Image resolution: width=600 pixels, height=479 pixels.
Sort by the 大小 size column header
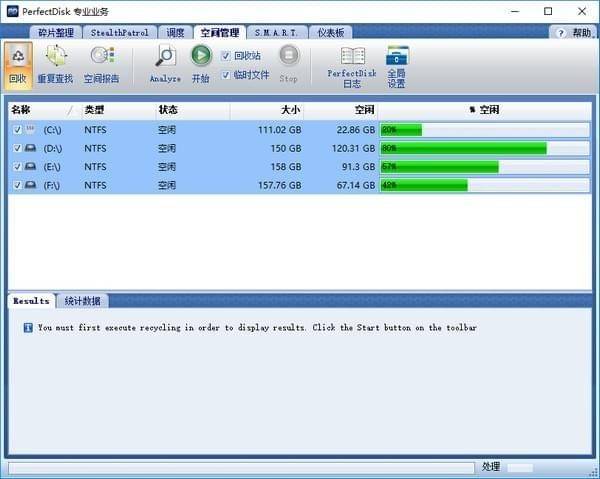[x=267, y=110]
